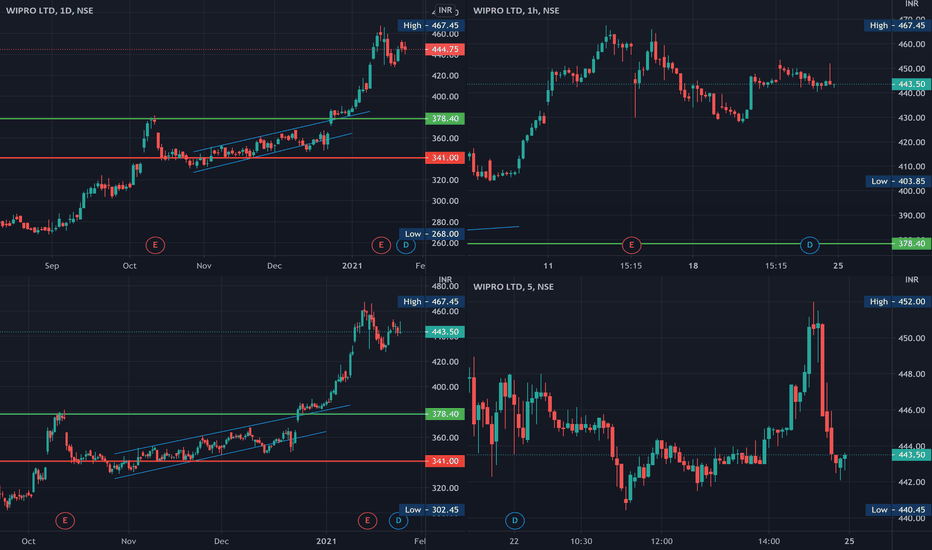The height and width of the screenshot is (550, 932).
Task: Click the 2021 label on 1D time axis
Action: pos(352,266)
